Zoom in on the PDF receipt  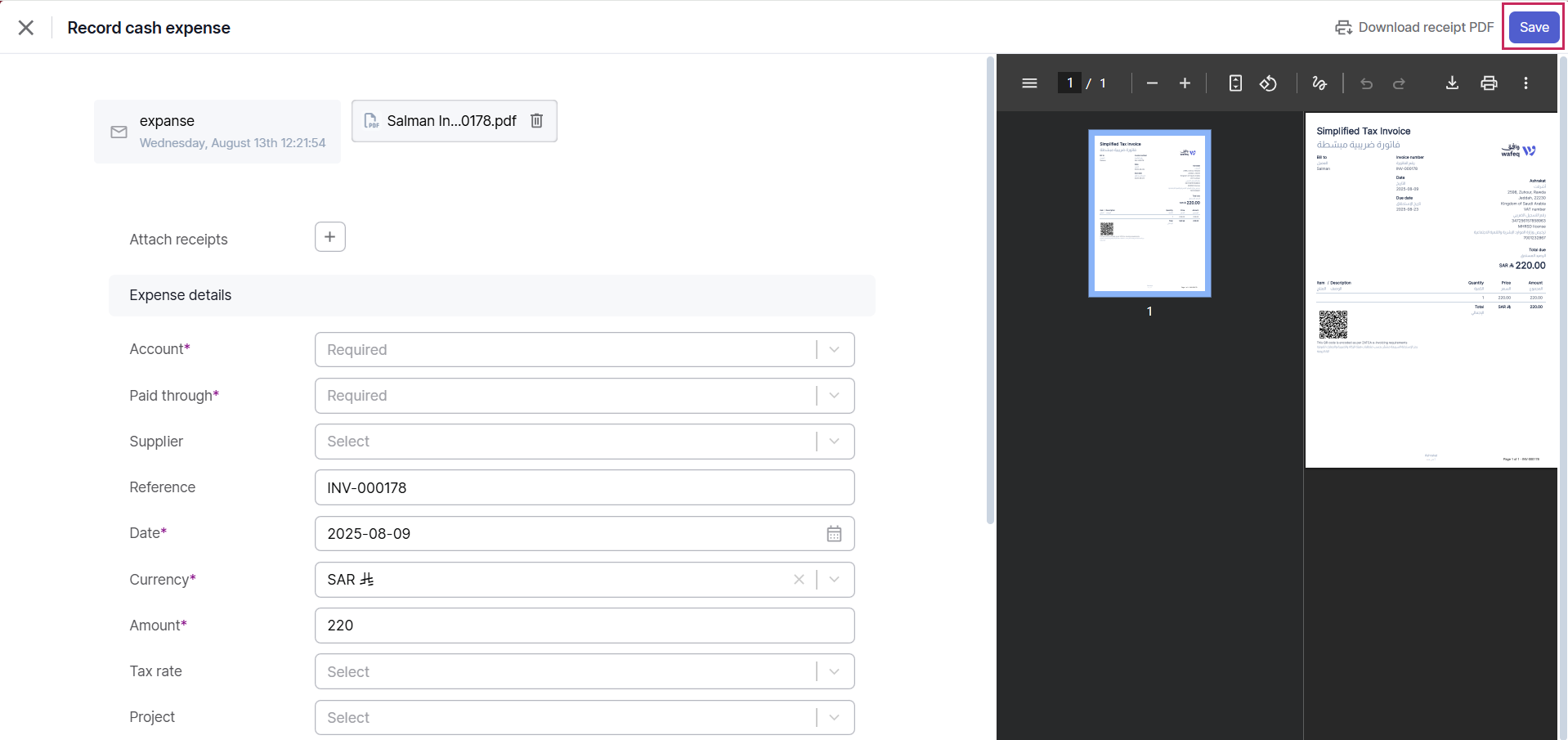tap(1185, 83)
